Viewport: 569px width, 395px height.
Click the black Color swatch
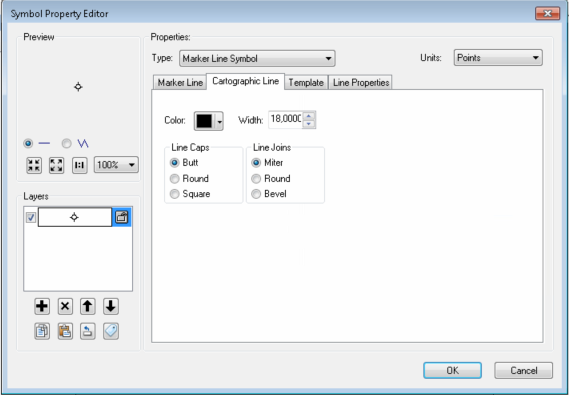coord(205,121)
